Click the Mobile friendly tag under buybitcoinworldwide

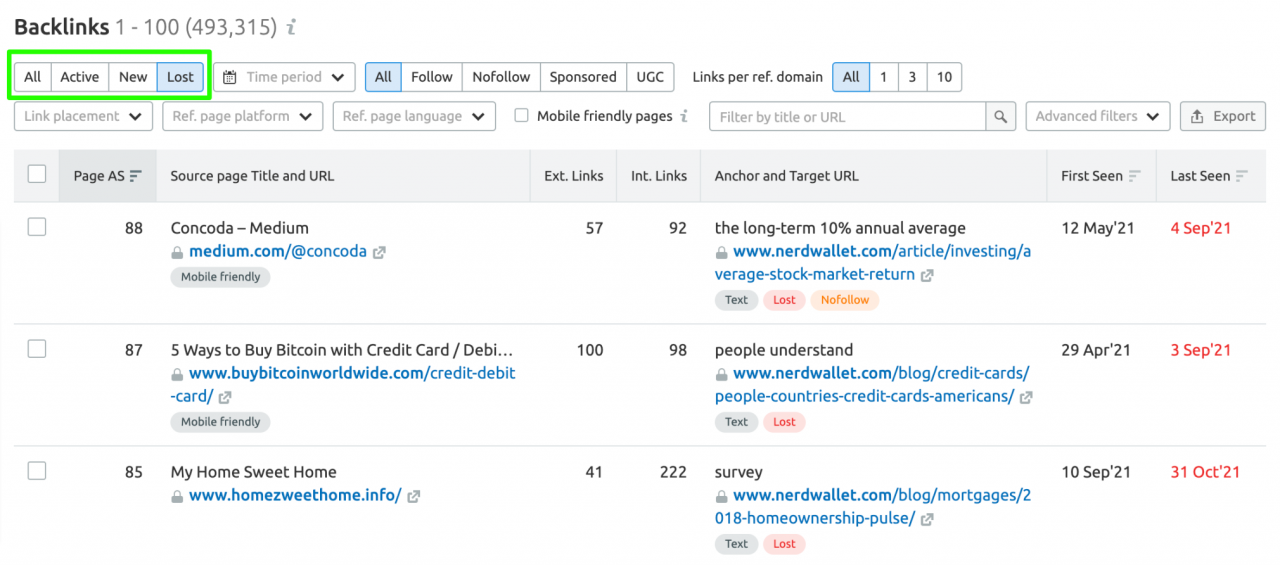point(220,422)
